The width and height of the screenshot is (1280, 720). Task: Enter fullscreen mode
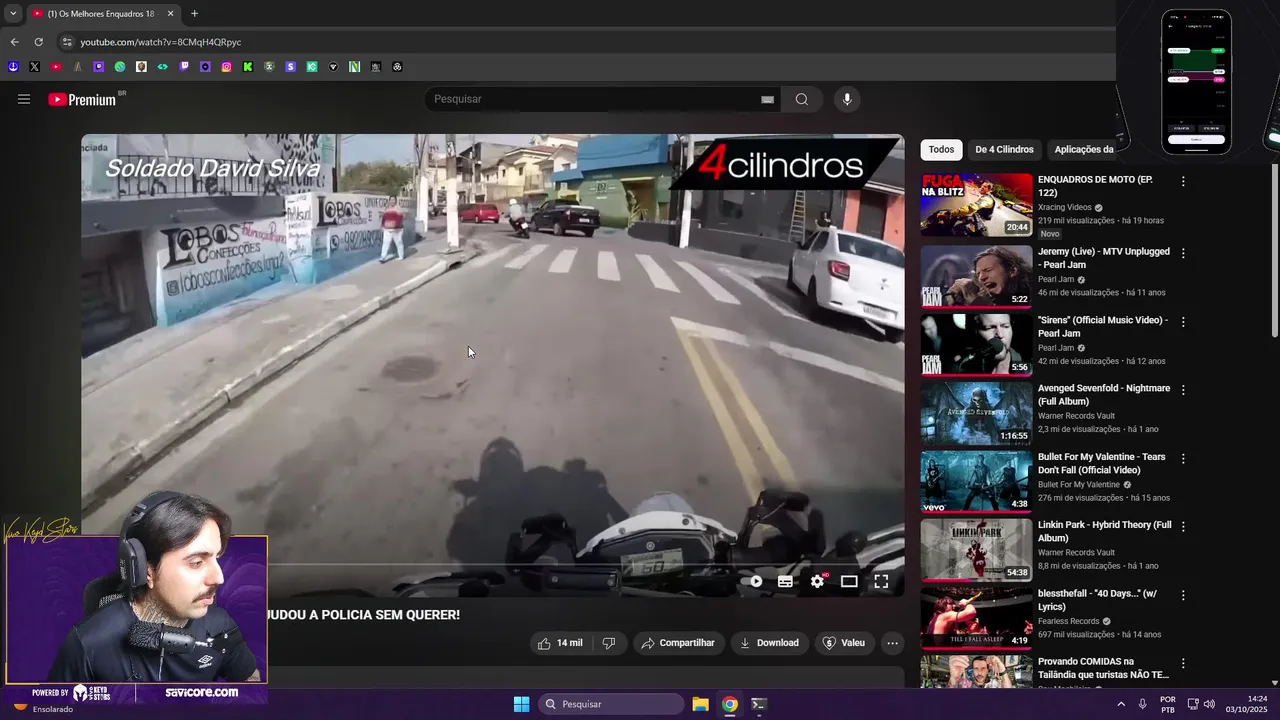coord(881,581)
